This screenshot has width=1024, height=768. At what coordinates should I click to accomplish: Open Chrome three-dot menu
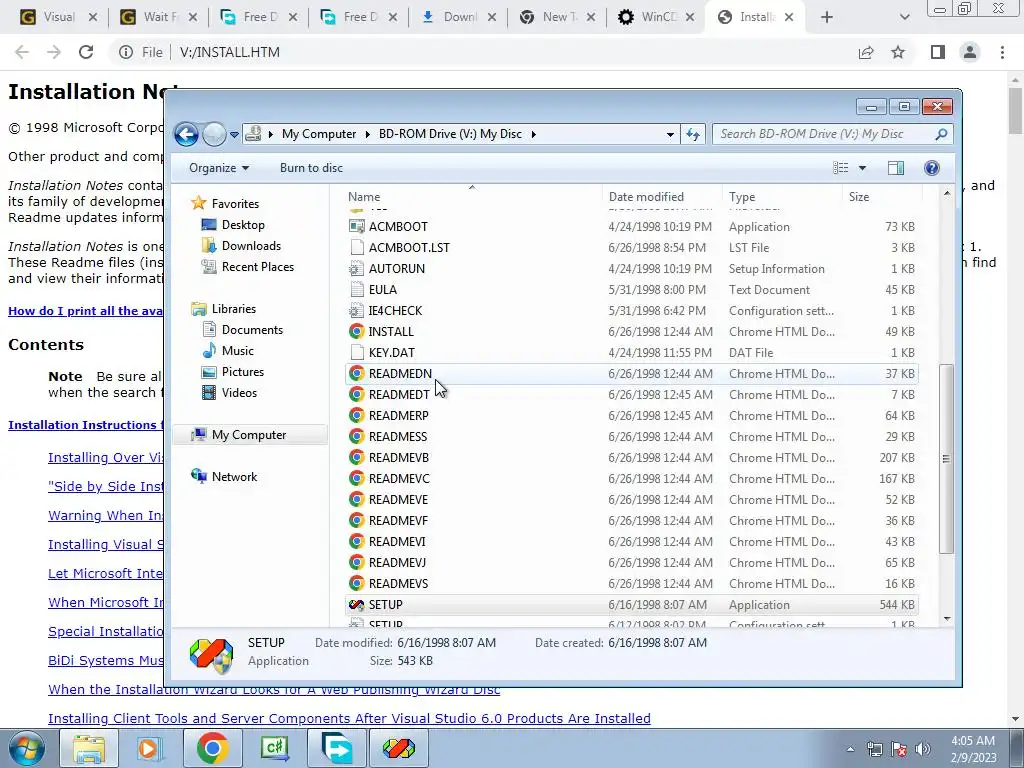(1002, 52)
